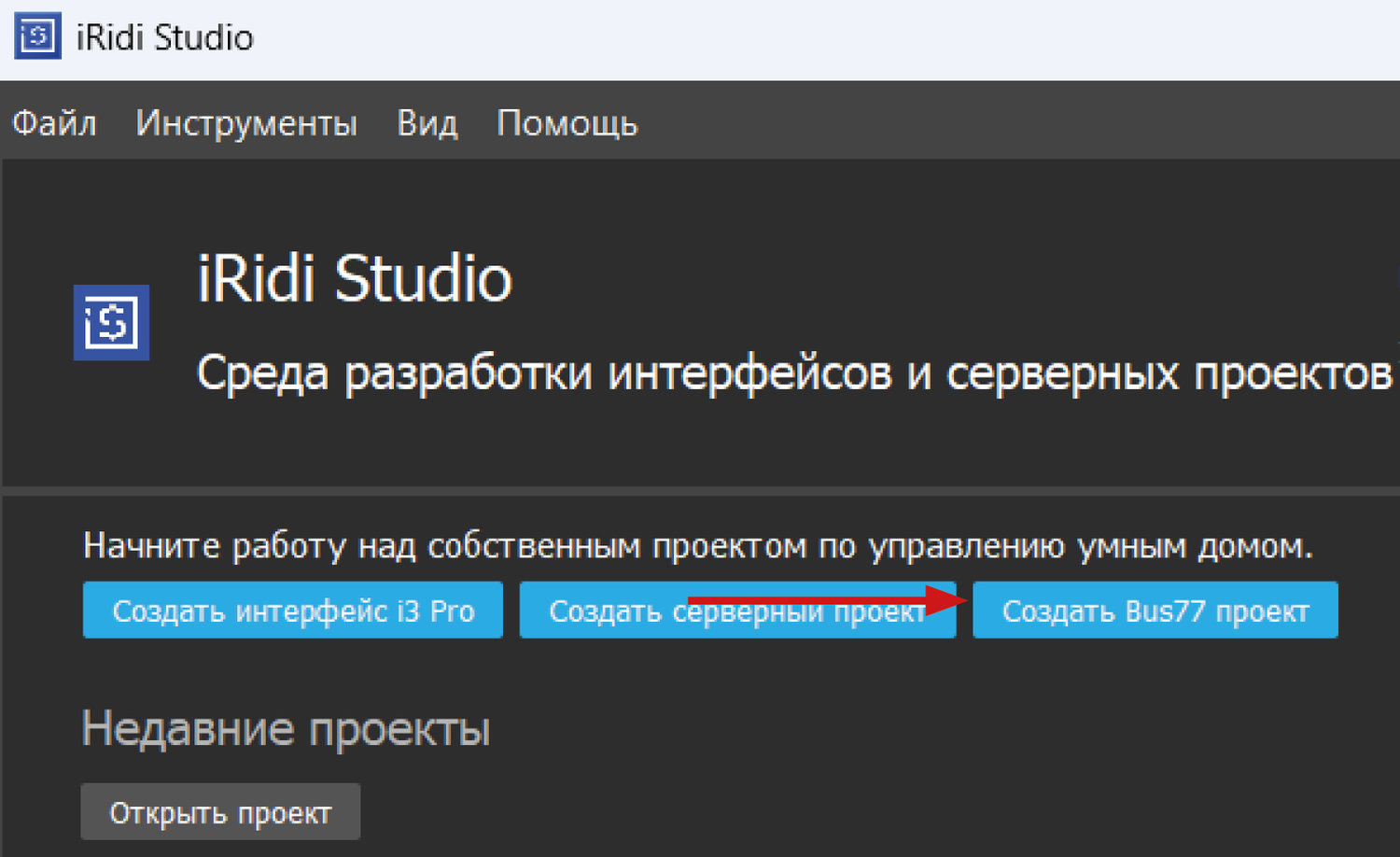Click empty area right of Открыть проект

pyautogui.click(x=840, y=812)
